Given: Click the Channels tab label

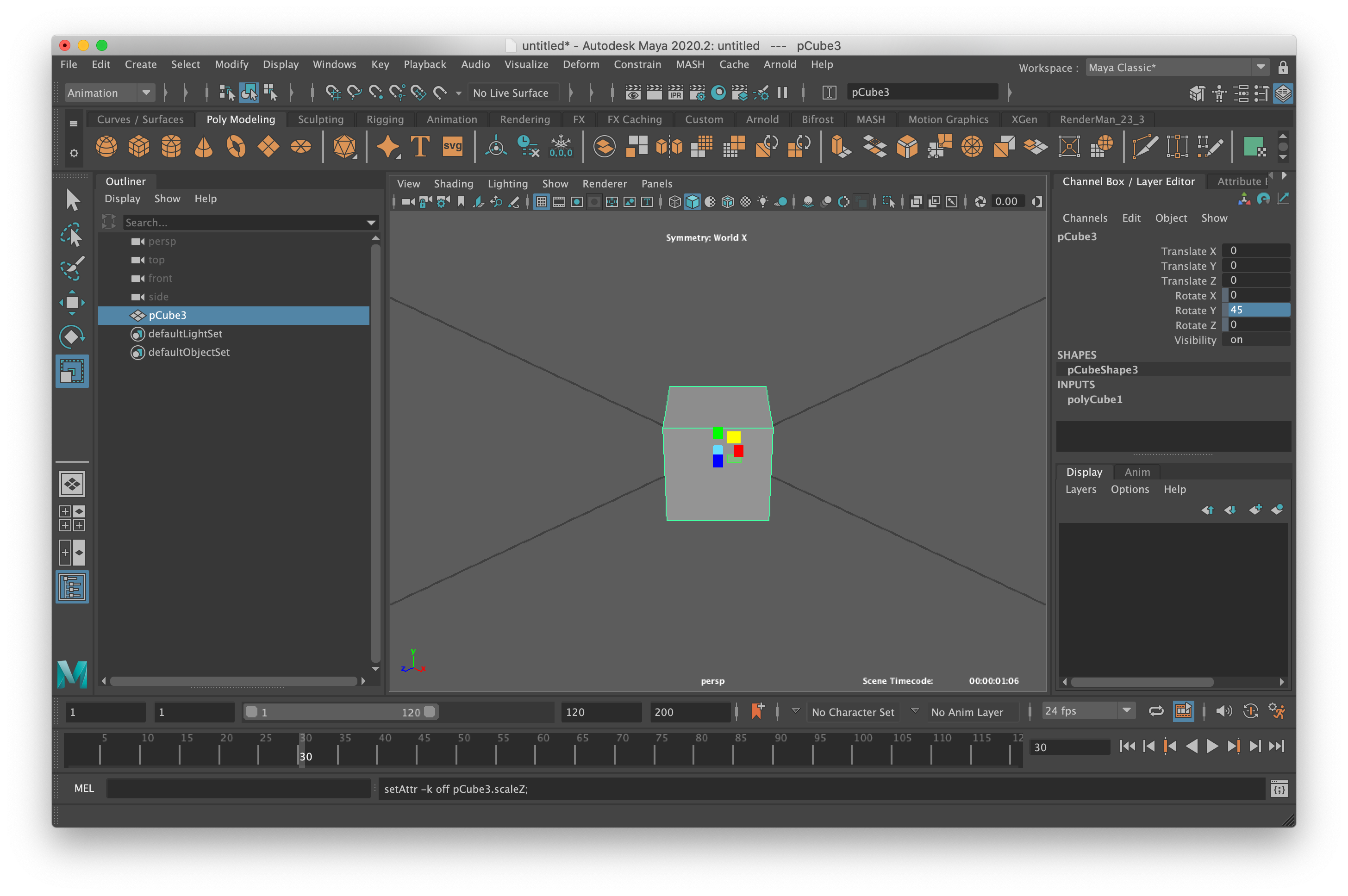Looking at the screenshot, I should 1084,217.
